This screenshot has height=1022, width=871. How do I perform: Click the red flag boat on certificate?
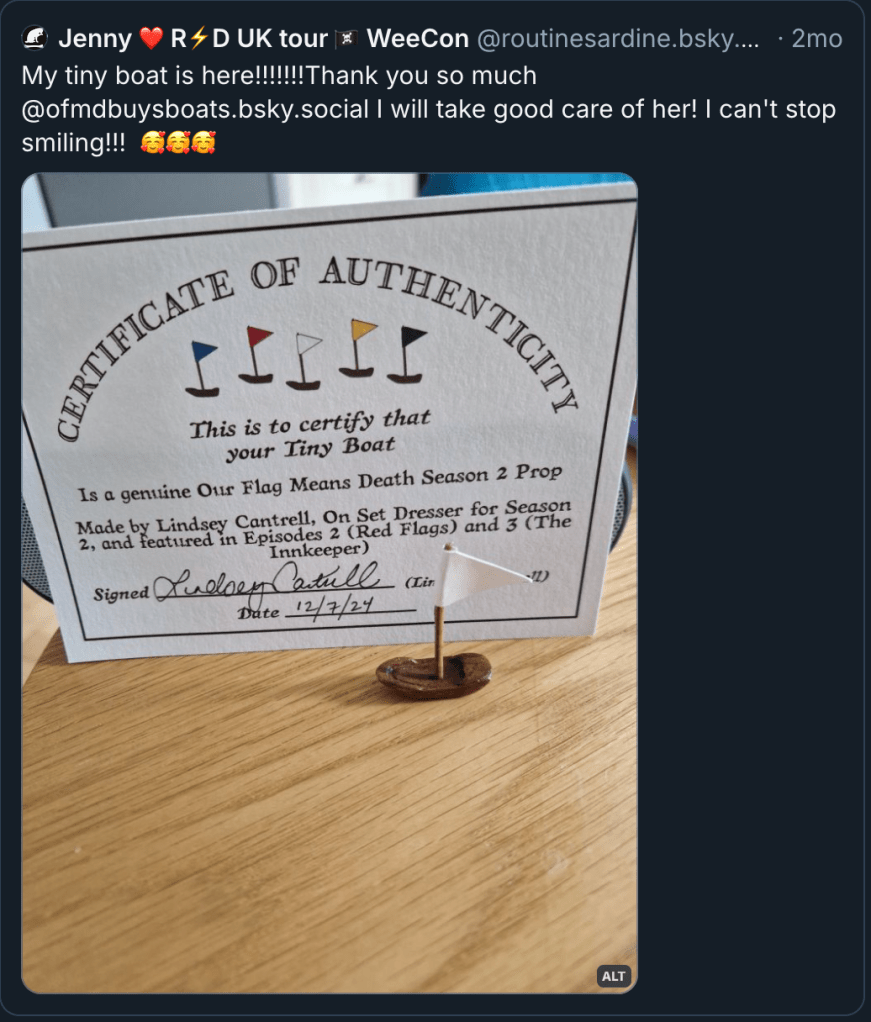pyautogui.click(x=256, y=354)
